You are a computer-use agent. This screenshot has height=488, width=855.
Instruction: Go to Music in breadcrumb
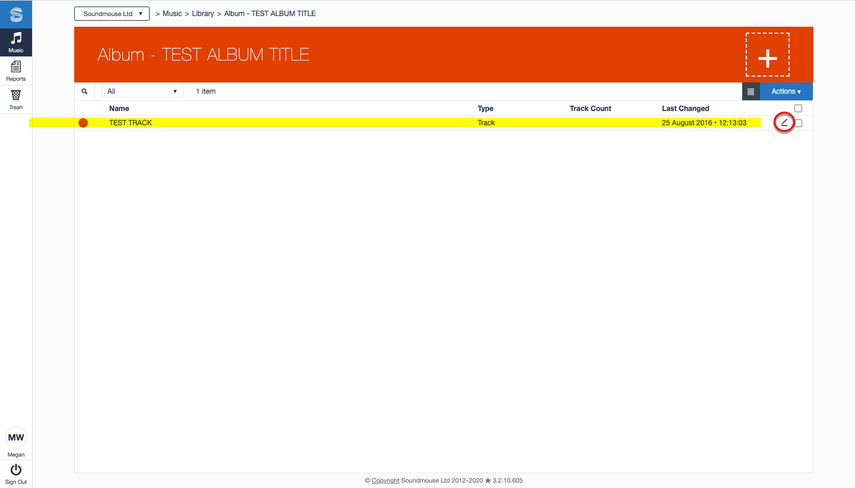click(x=172, y=14)
